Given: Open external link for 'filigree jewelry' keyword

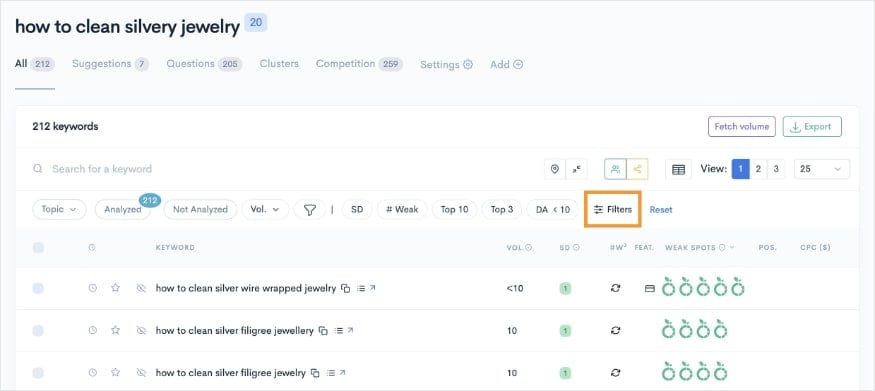Looking at the screenshot, I should 343,373.
